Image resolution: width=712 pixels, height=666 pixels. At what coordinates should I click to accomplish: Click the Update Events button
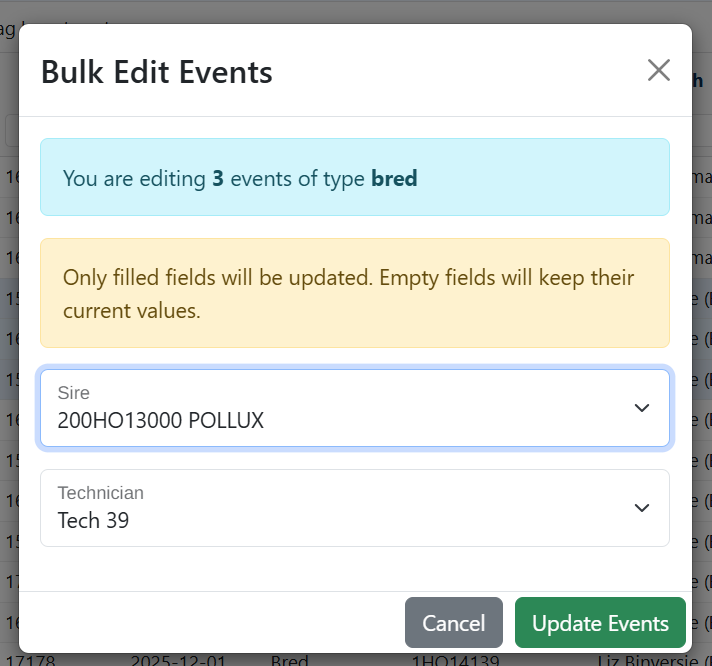(600, 623)
